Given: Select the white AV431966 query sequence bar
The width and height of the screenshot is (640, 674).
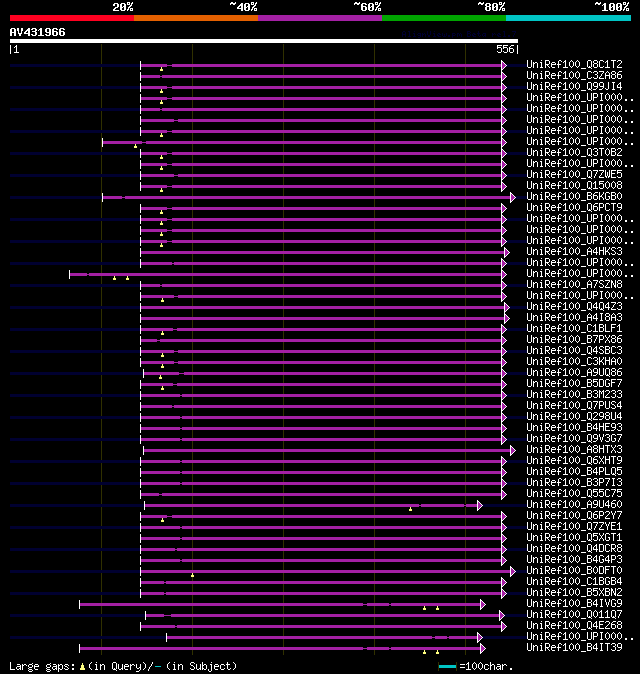Looking at the screenshot, I should 264,41.
